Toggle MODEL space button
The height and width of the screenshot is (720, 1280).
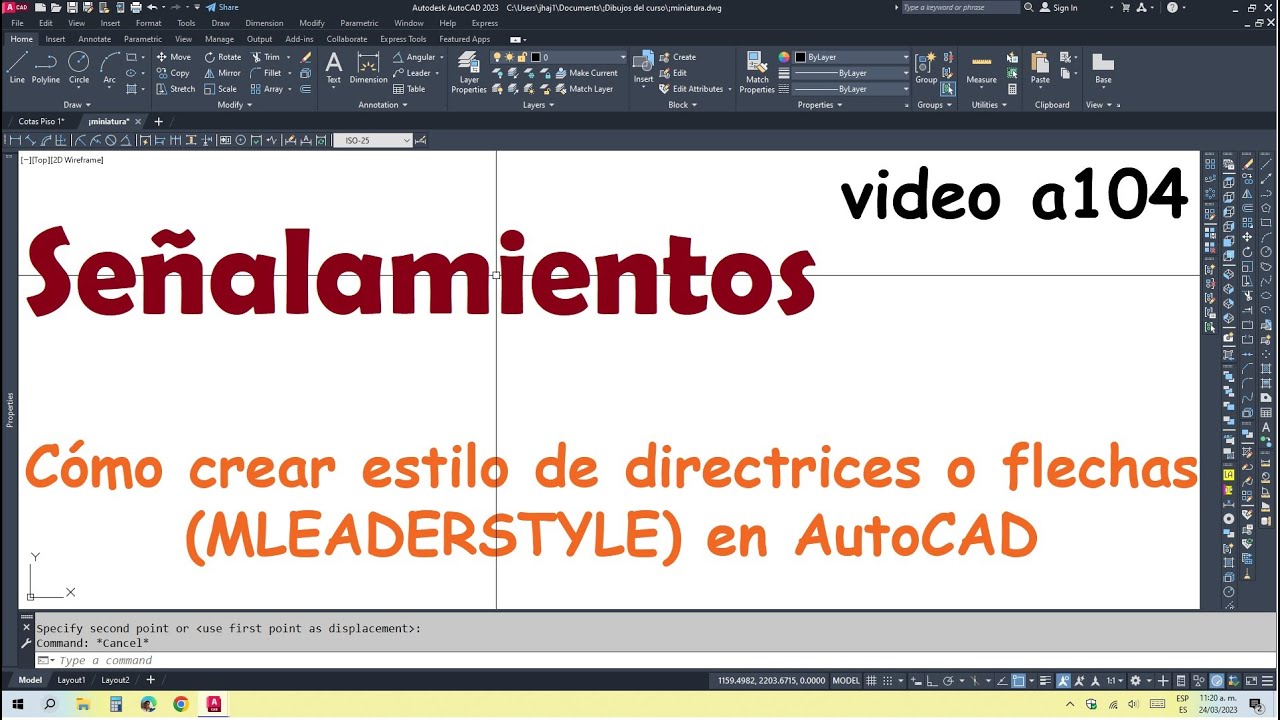tap(846, 681)
